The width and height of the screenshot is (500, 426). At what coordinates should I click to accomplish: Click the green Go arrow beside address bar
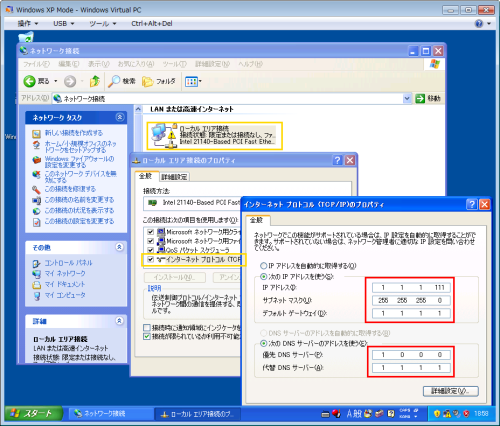click(420, 98)
